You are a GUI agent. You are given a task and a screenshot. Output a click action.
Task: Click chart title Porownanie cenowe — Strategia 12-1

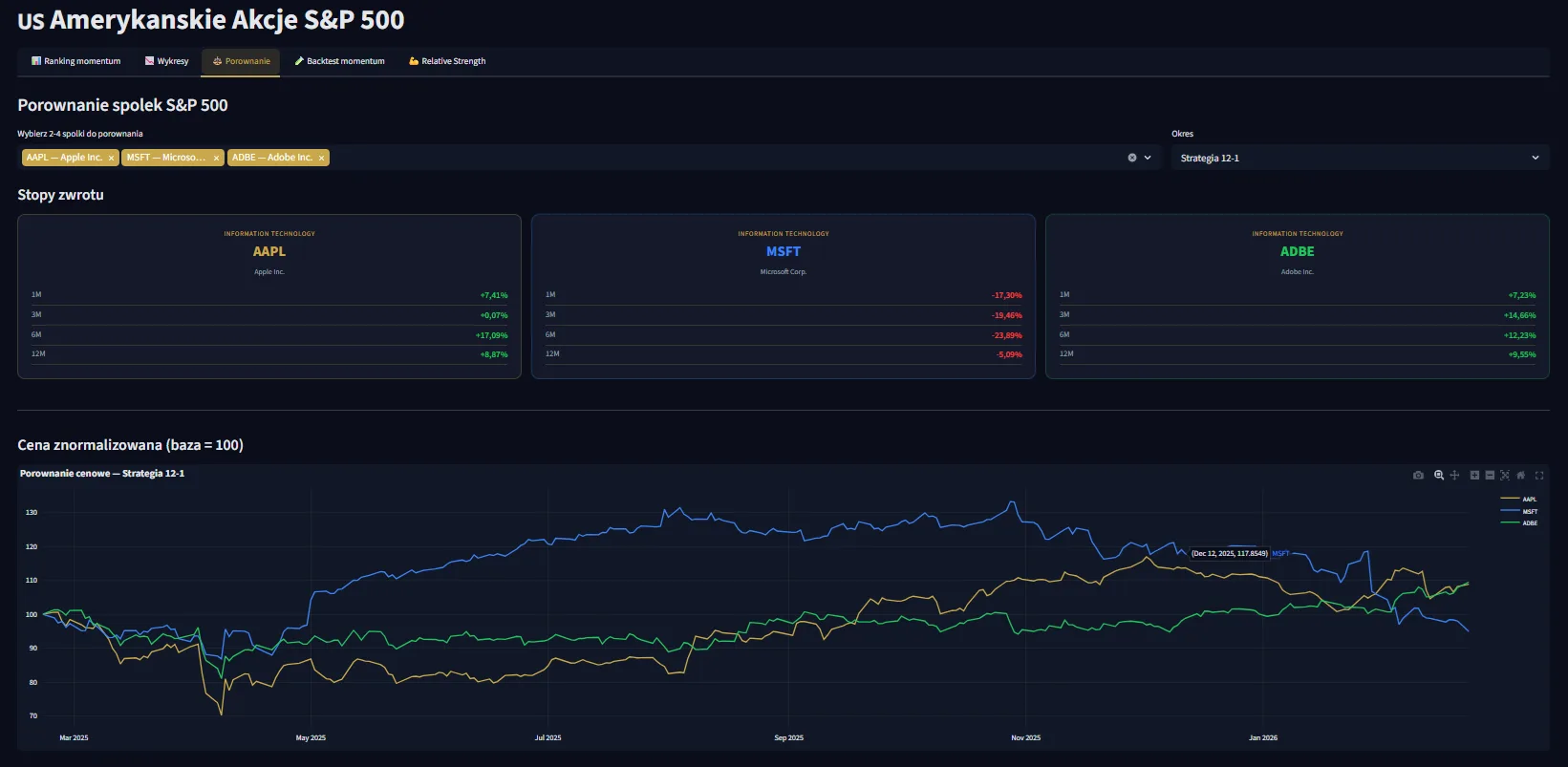102,474
